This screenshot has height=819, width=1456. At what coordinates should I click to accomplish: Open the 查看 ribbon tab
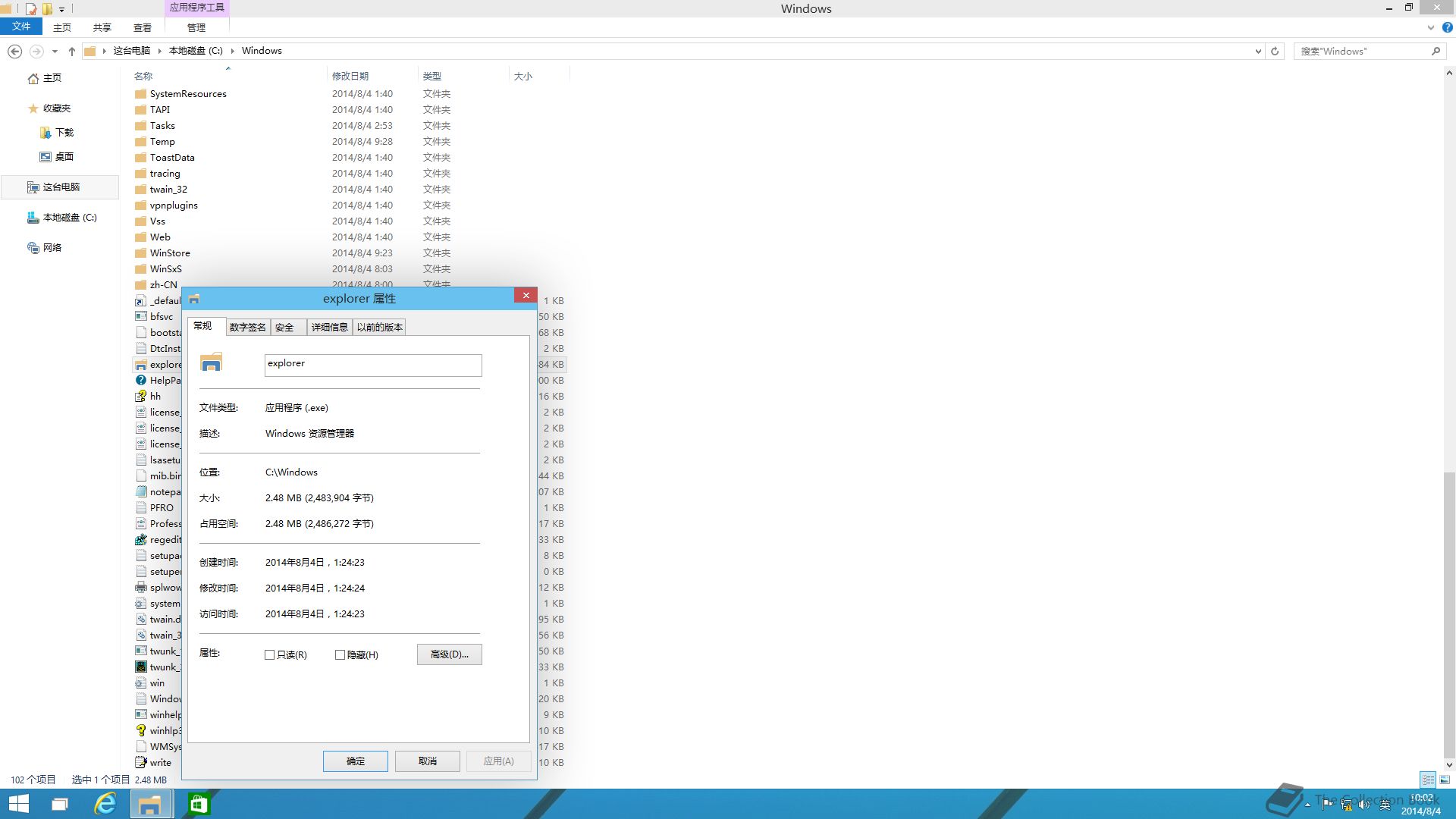143,27
